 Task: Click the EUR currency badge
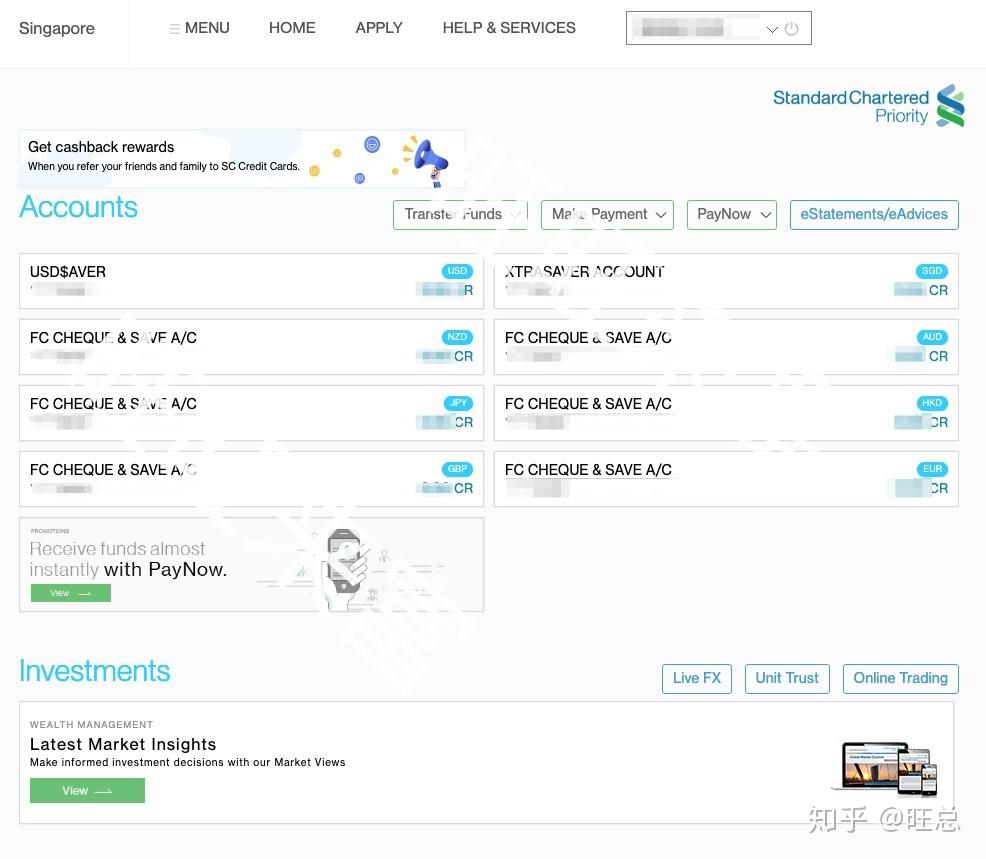[932, 469]
